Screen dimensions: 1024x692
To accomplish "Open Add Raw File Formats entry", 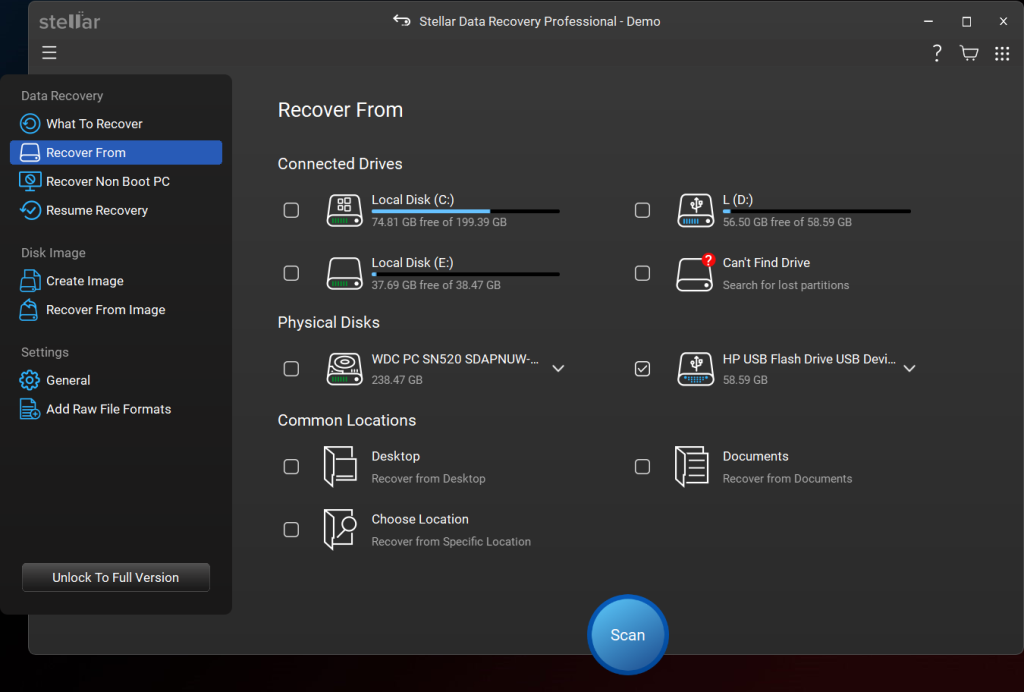I will [x=116, y=409].
